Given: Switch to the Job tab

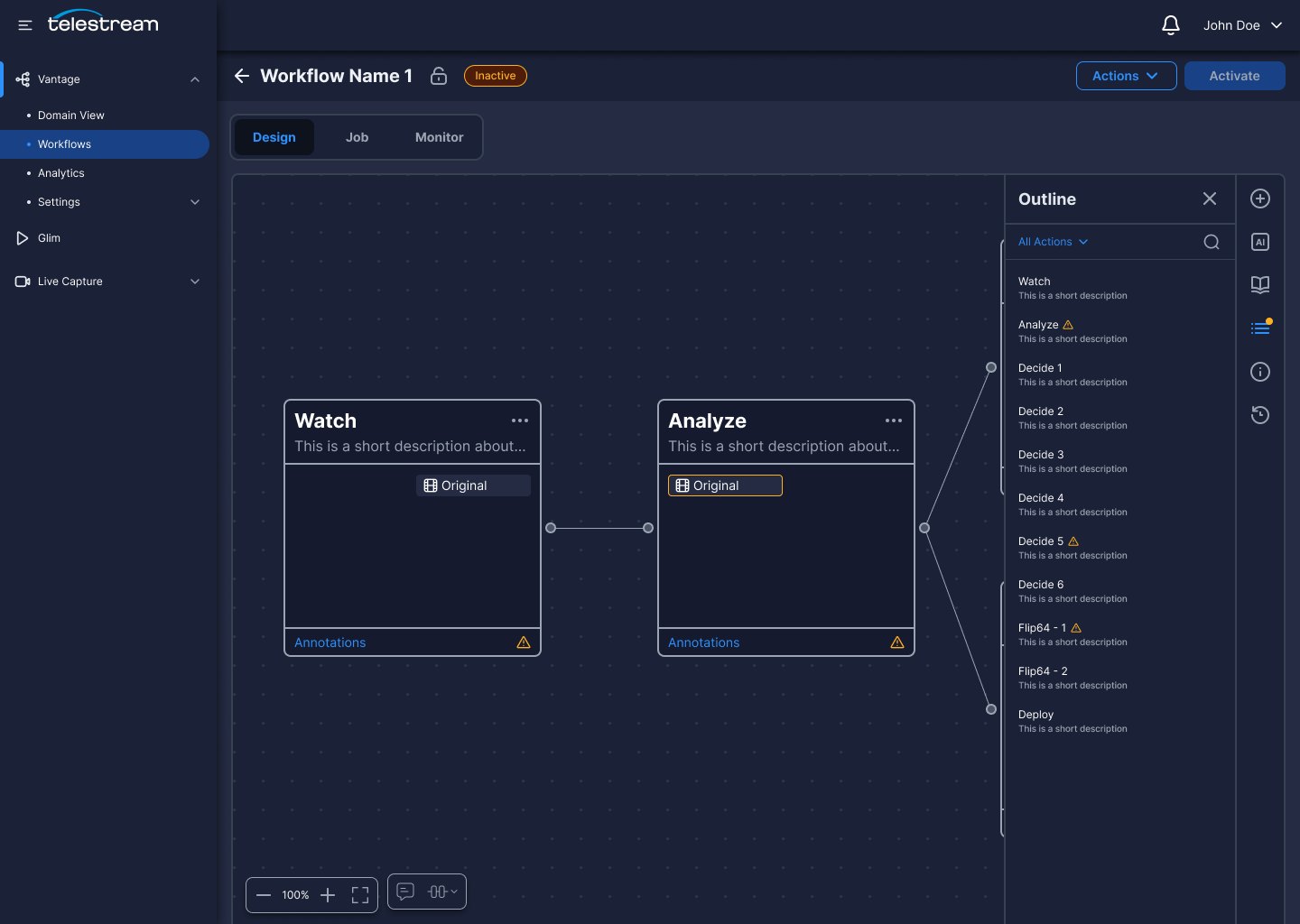Looking at the screenshot, I should 357,137.
